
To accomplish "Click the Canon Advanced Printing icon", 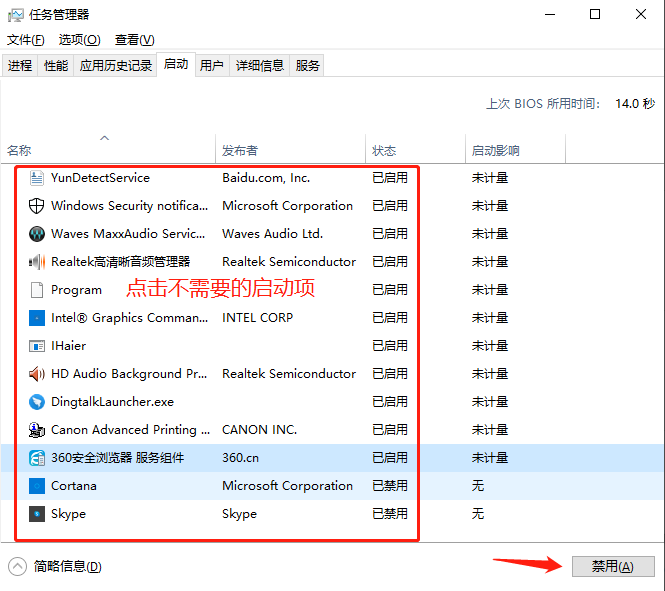I will tap(36, 429).
